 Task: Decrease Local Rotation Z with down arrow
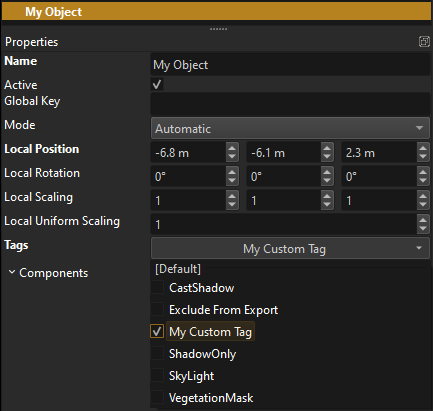coord(423,181)
